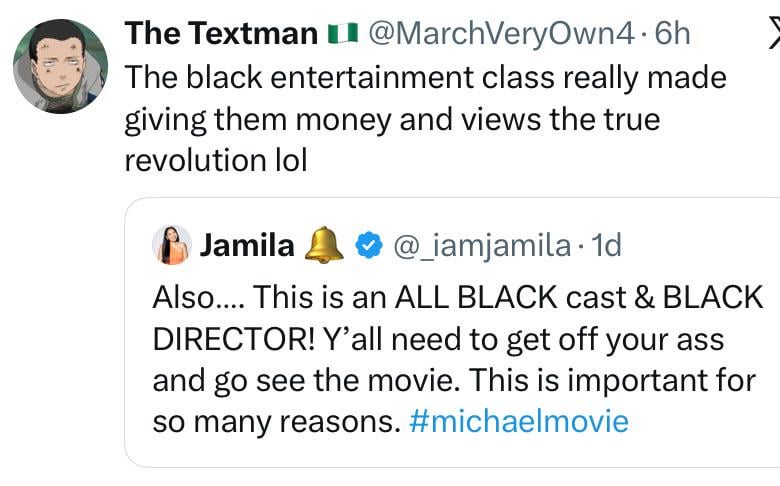Click Nigerian flag emoji beside The Textman
The height and width of the screenshot is (486, 780).
tap(341, 35)
